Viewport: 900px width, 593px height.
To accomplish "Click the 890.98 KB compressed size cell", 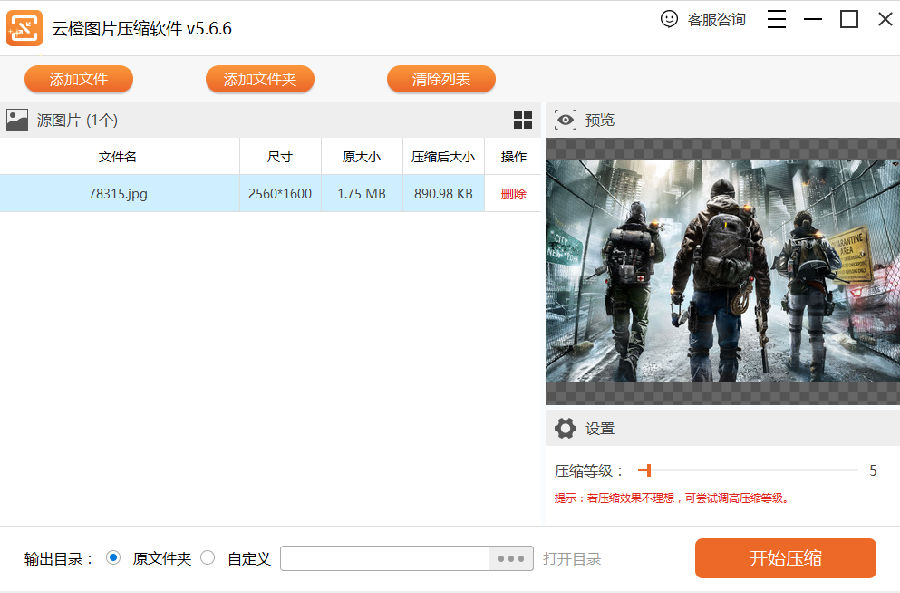I will point(443,193).
